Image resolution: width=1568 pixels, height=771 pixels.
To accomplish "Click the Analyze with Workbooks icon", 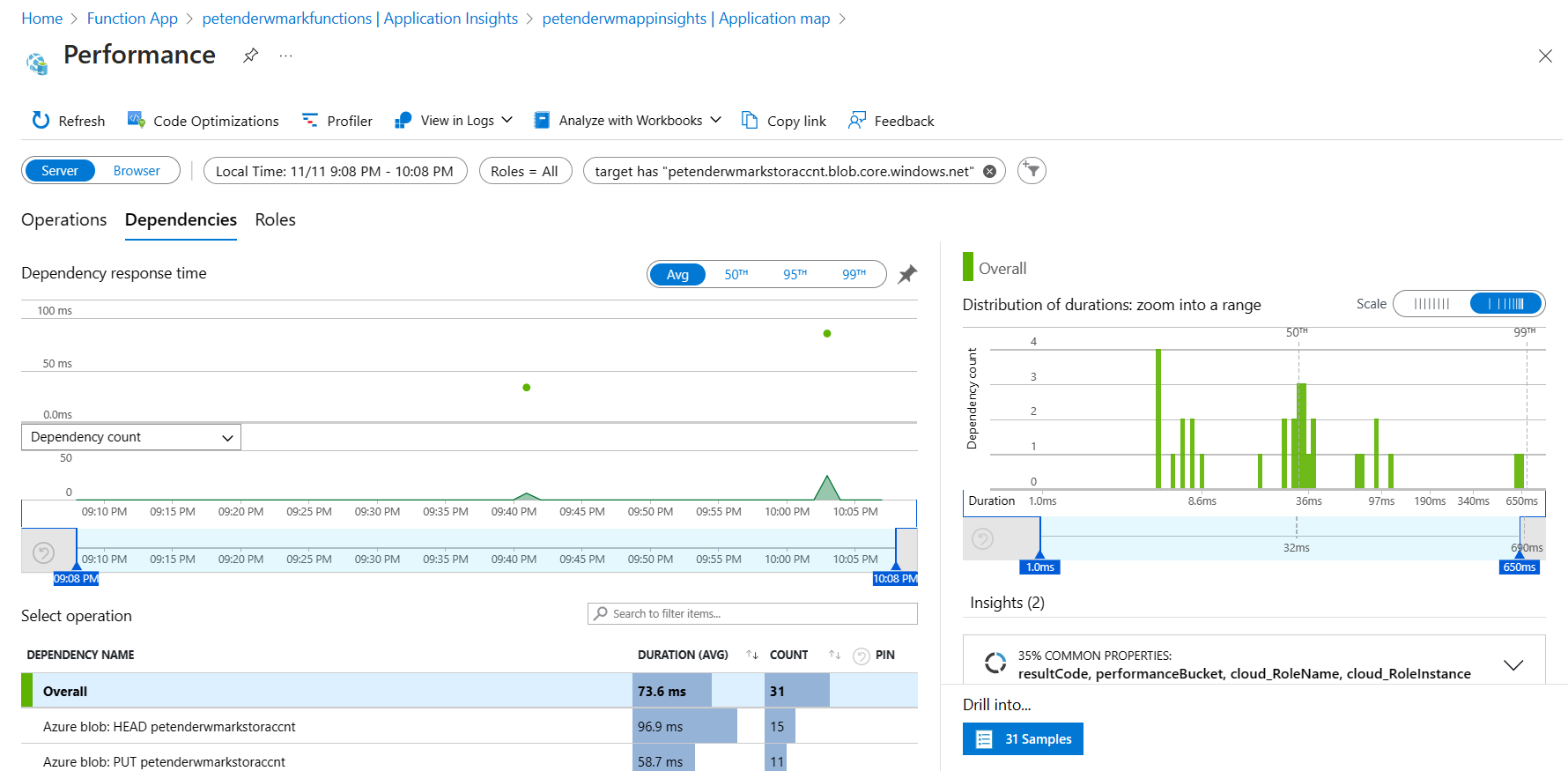I will point(543,120).
